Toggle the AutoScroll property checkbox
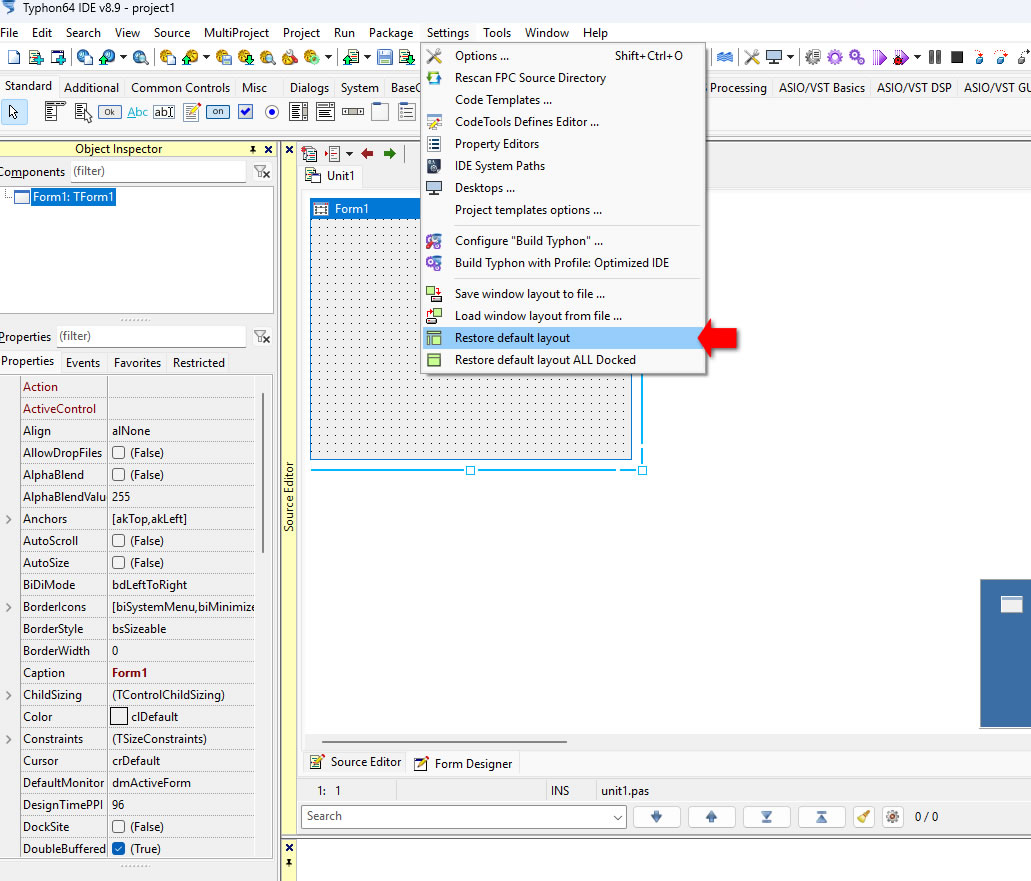Image resolution: width=1031 pixels, height=881 pixels. (119, 541)
